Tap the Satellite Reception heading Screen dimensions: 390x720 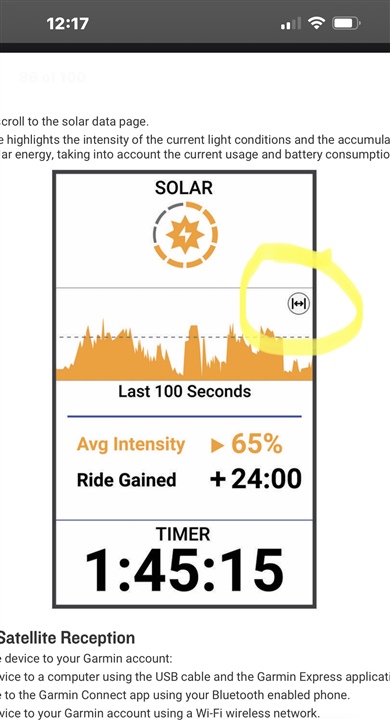coord(66,638)
